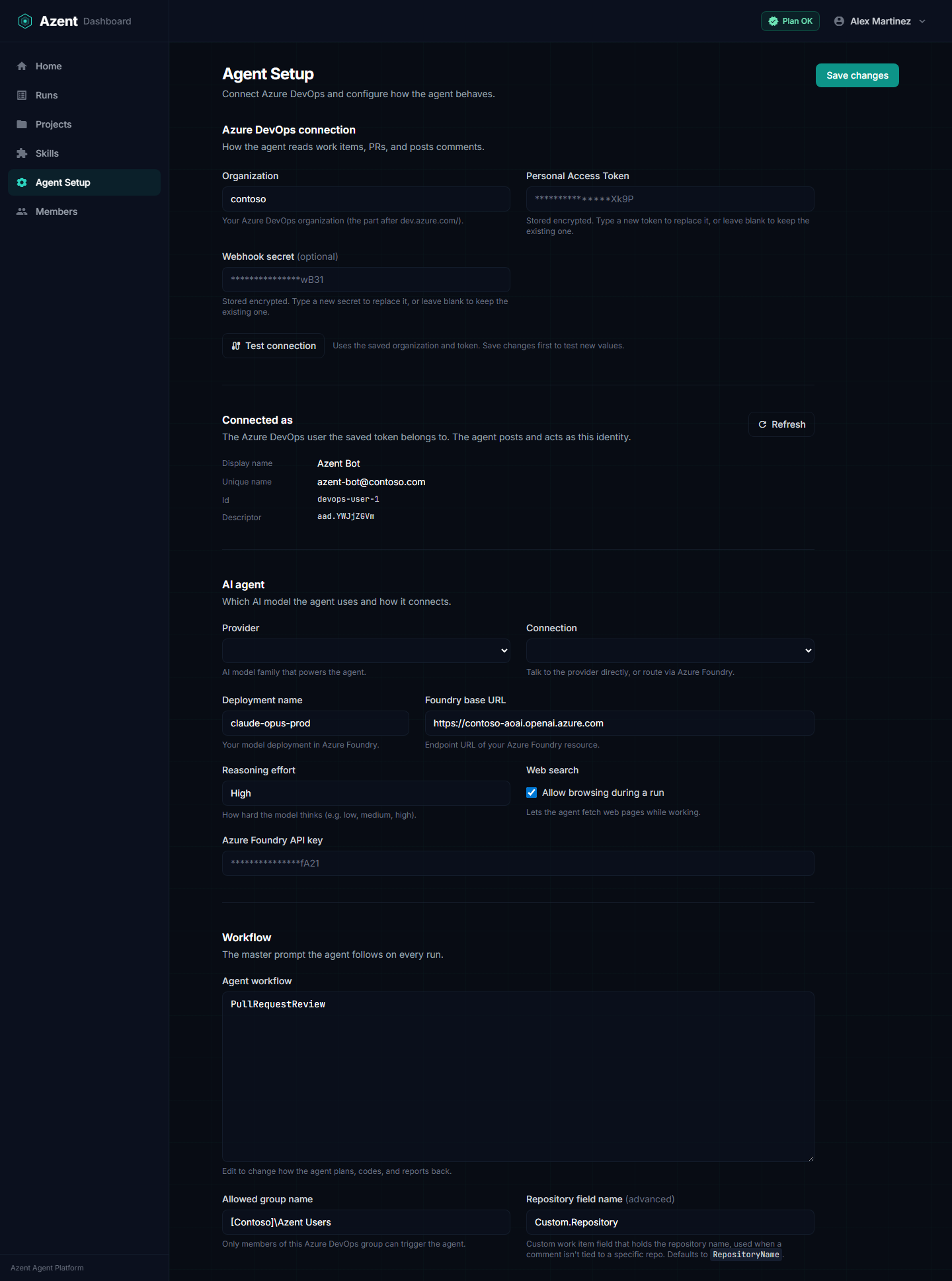The width and height of the screenshot is (952, 1281).
Task: Focus the Azure Foundry API key field
Action: tap(518, 863)
